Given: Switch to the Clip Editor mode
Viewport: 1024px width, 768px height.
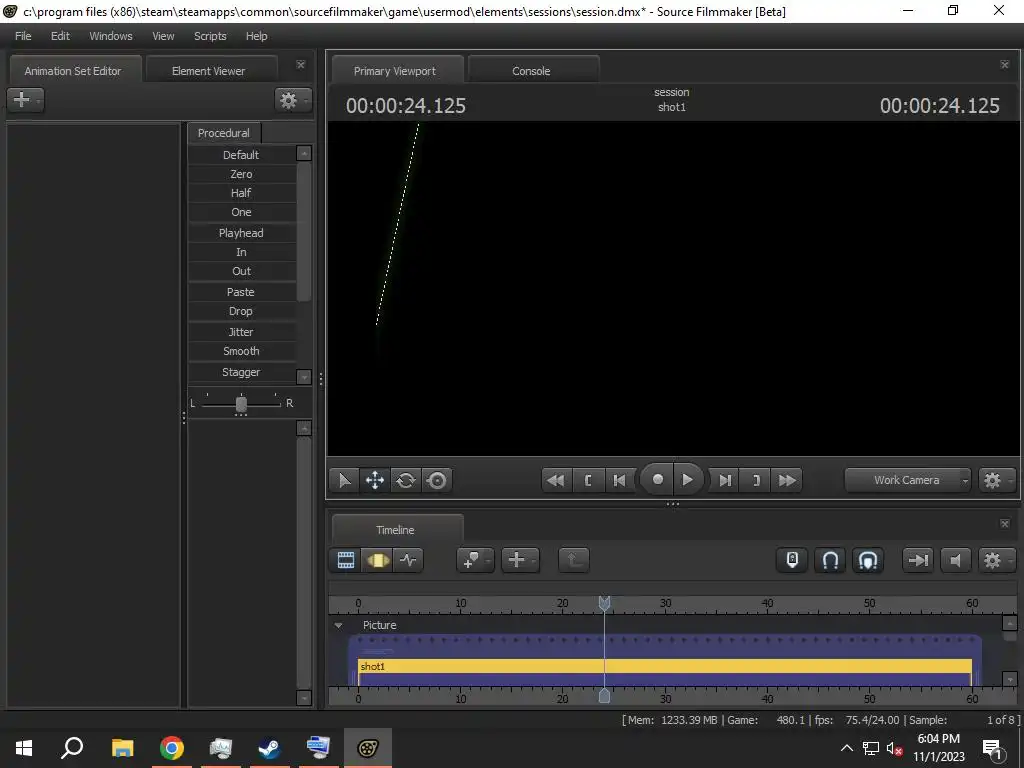Looking at the screenshot, I should coord(345,560).
